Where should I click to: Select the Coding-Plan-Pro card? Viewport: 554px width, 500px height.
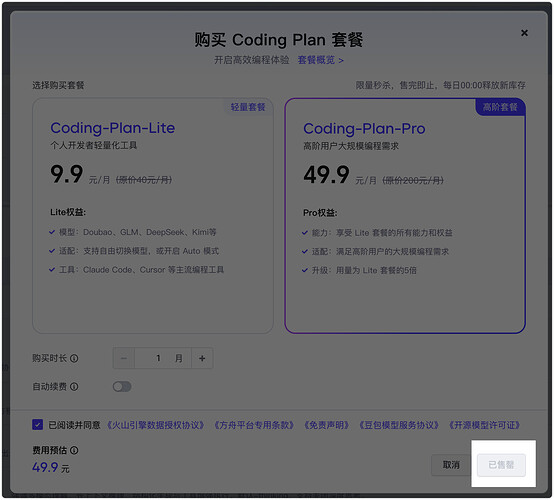click(x=405, y=216)
